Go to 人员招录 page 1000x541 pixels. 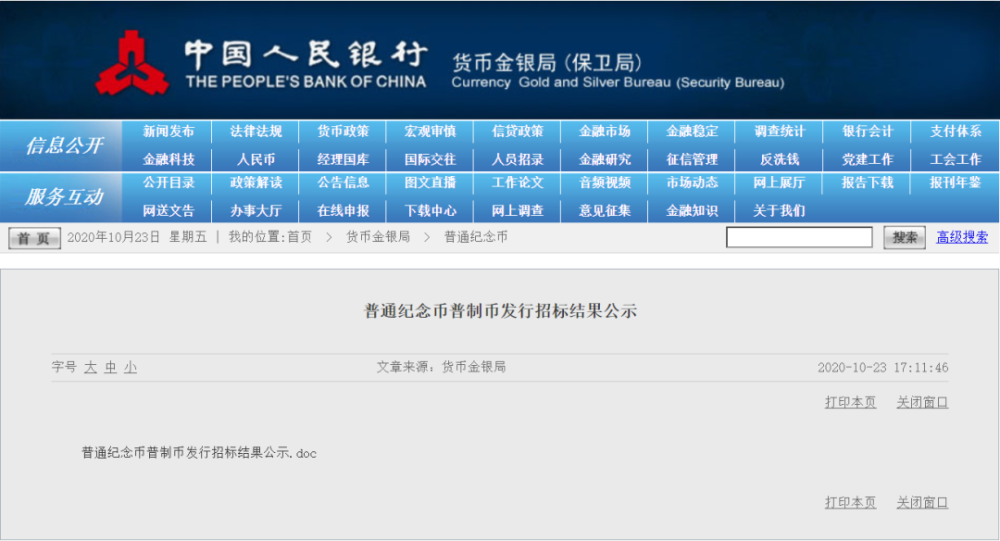pyautogui.click(x=517, y=159)
